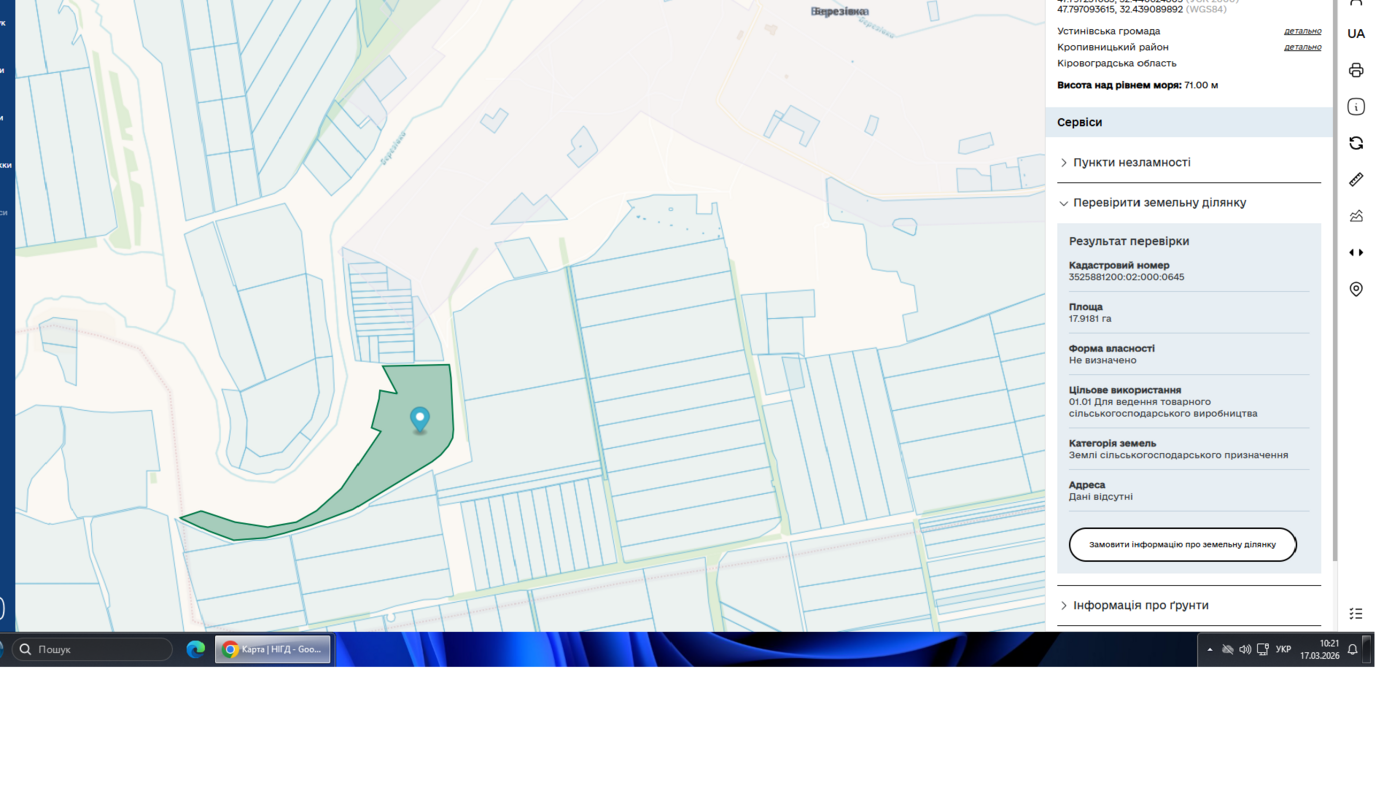Print the map with the printer icon
This screenshot has height=788, width=1400.
coord(1356,70)
